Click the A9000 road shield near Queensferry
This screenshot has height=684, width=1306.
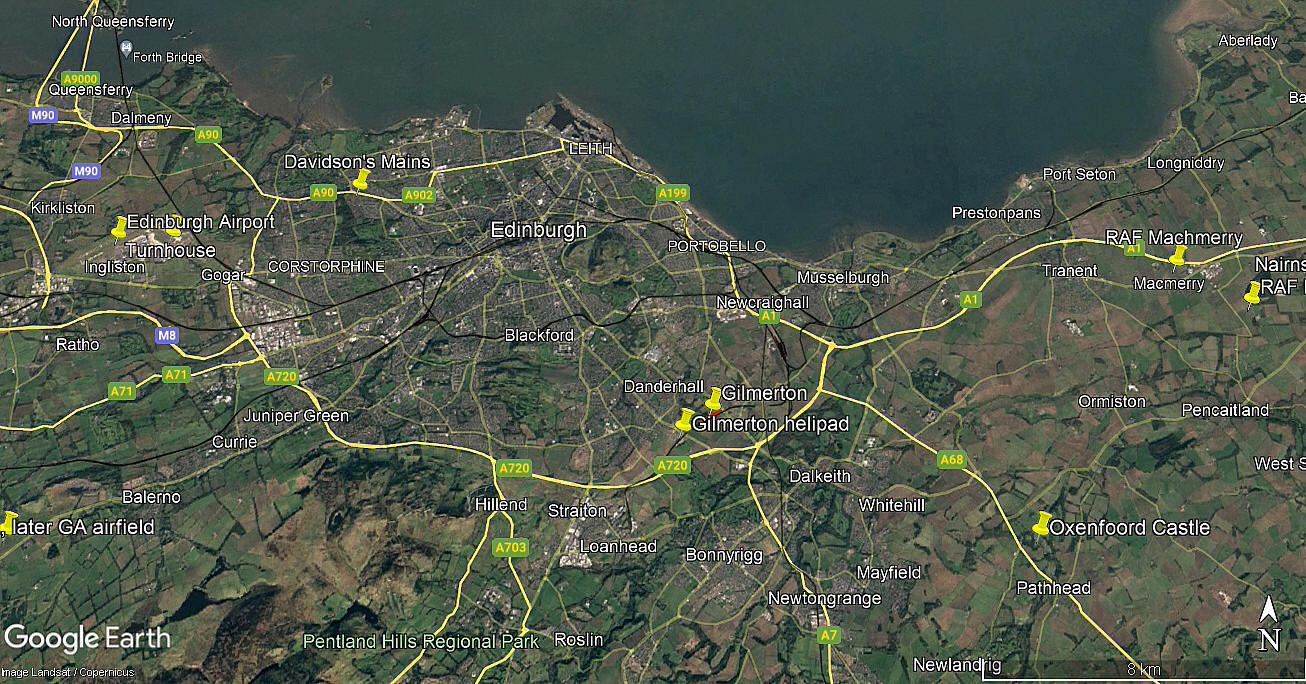[80, 79]
